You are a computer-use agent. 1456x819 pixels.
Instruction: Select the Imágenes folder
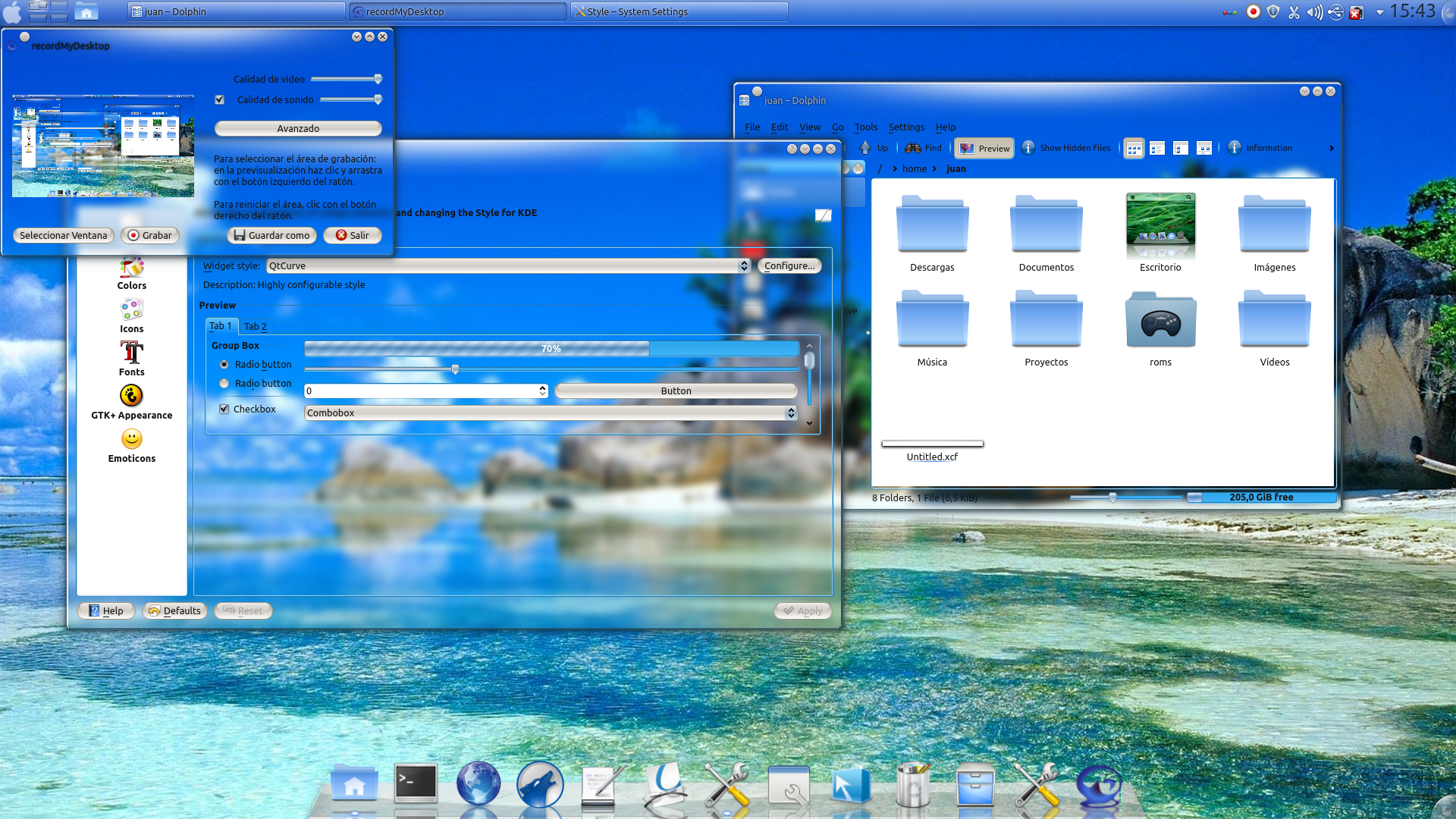pyautogui.click(x=1274, y=234)
